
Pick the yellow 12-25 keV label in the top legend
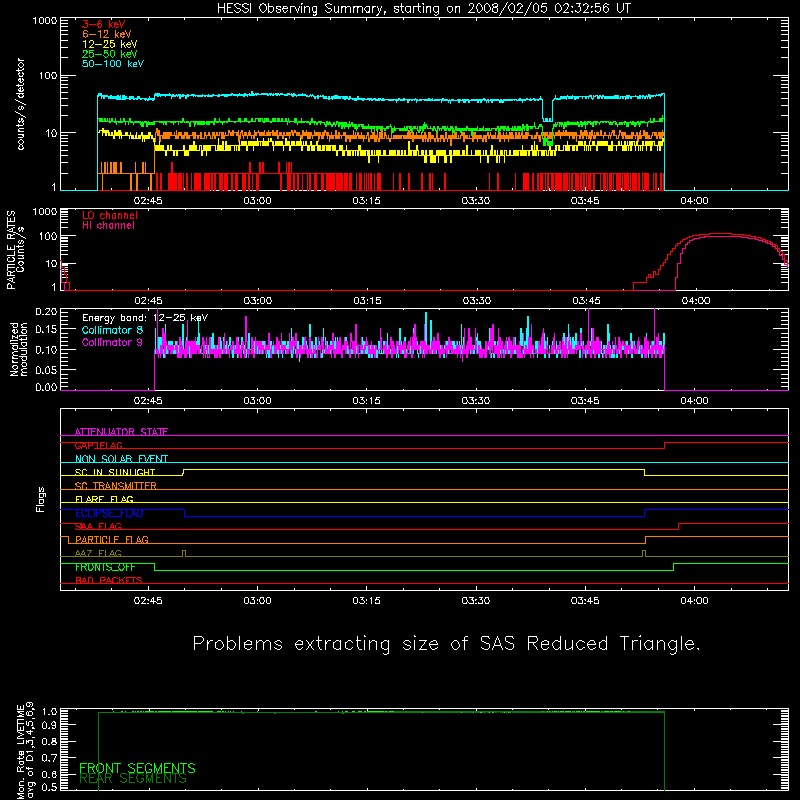pos(110,44)
